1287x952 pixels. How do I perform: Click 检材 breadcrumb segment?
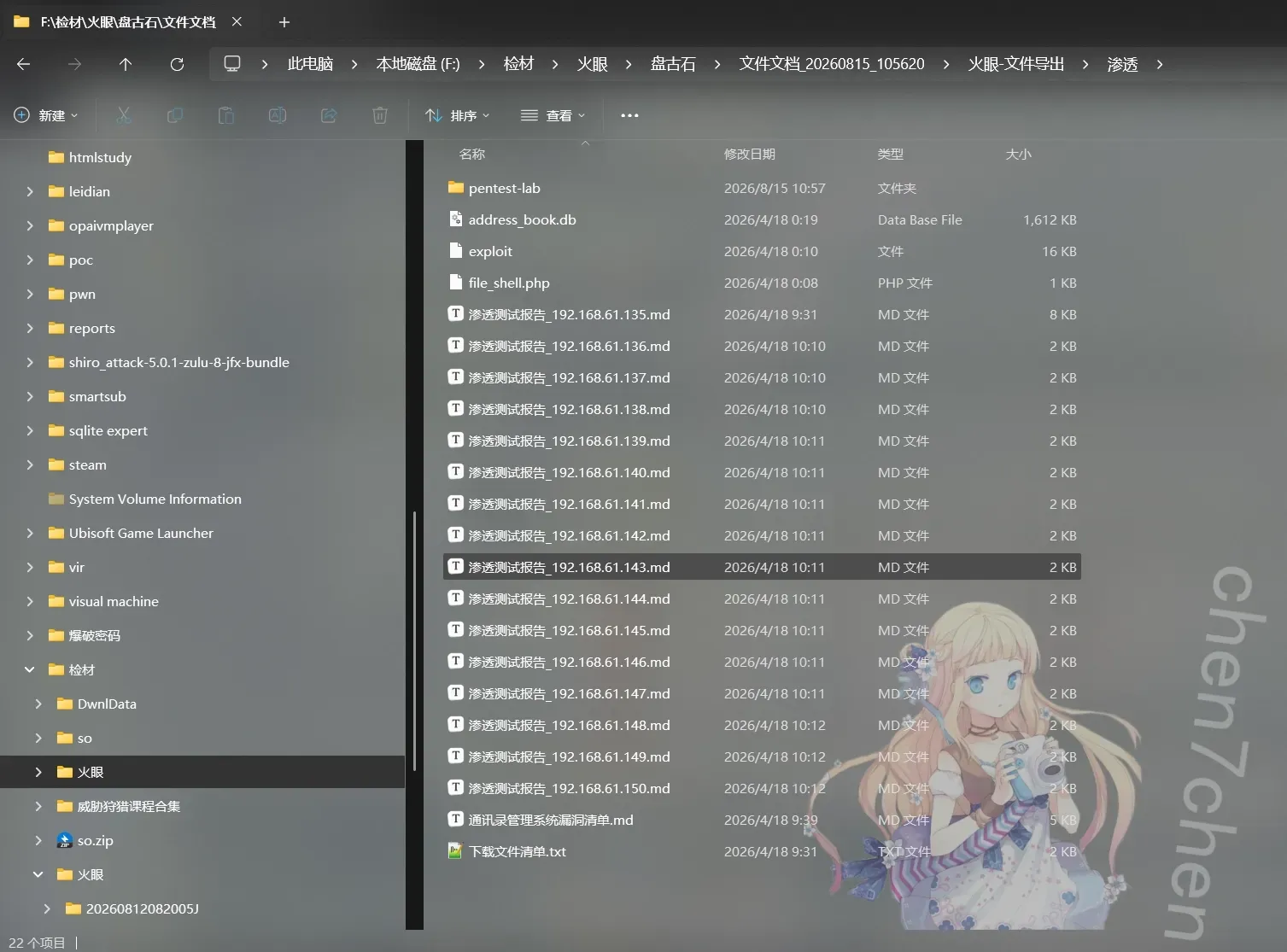pos(518,64)
